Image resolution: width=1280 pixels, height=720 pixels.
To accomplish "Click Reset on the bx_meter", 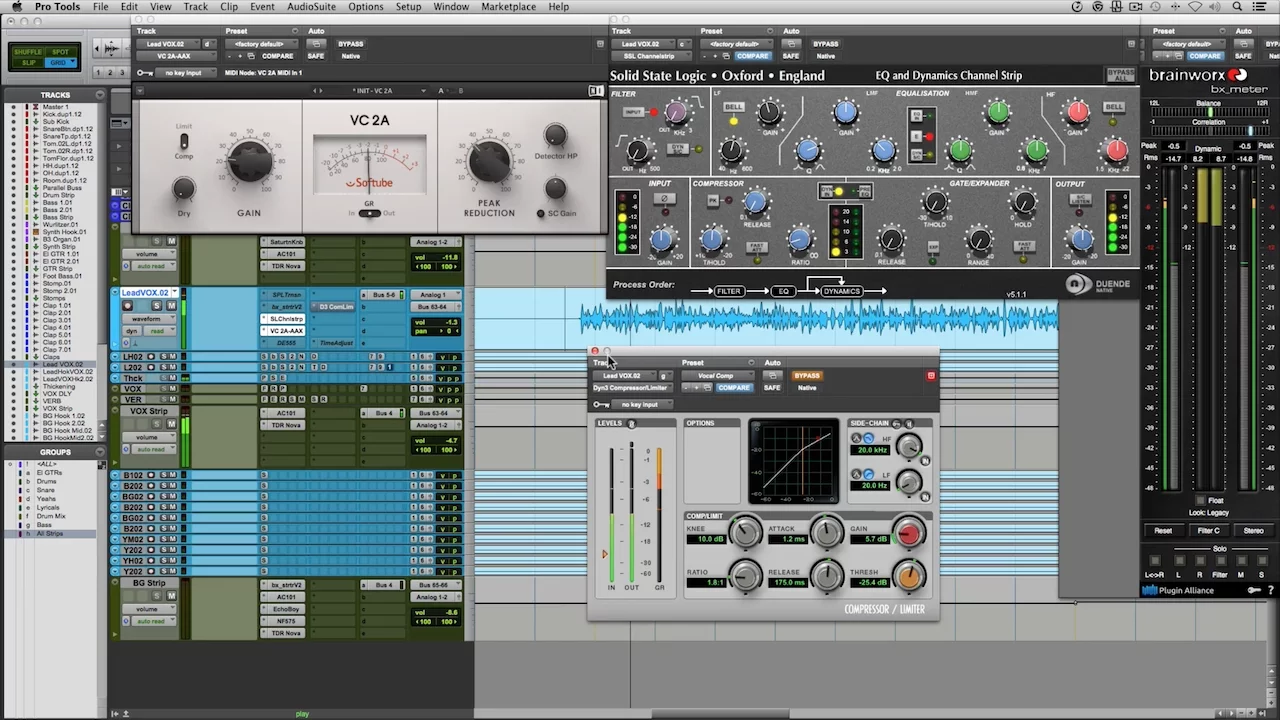I will (x=1163, y=531).
